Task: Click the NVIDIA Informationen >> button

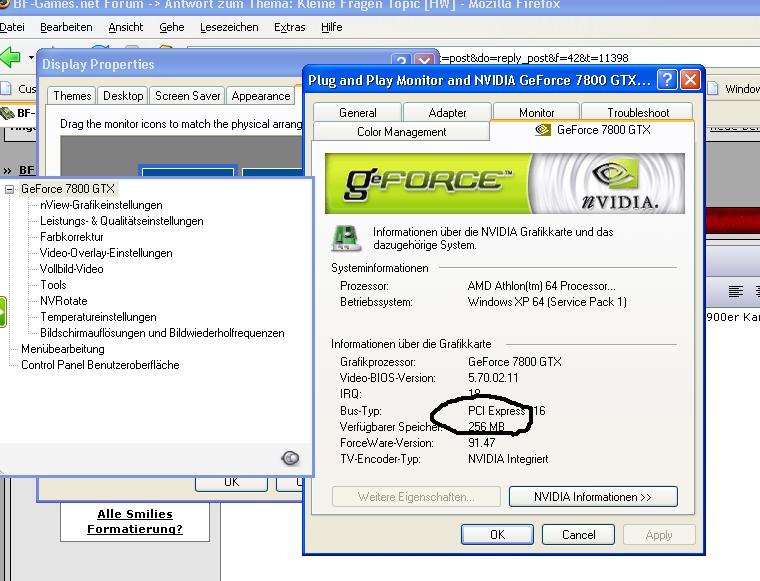Action: 593,497
